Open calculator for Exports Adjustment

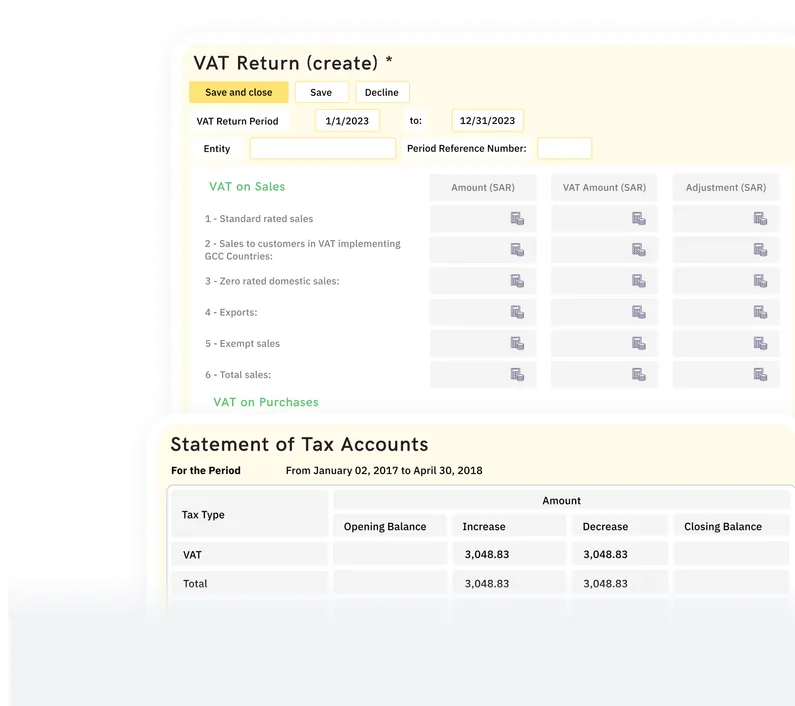click(x=761, y=312)
